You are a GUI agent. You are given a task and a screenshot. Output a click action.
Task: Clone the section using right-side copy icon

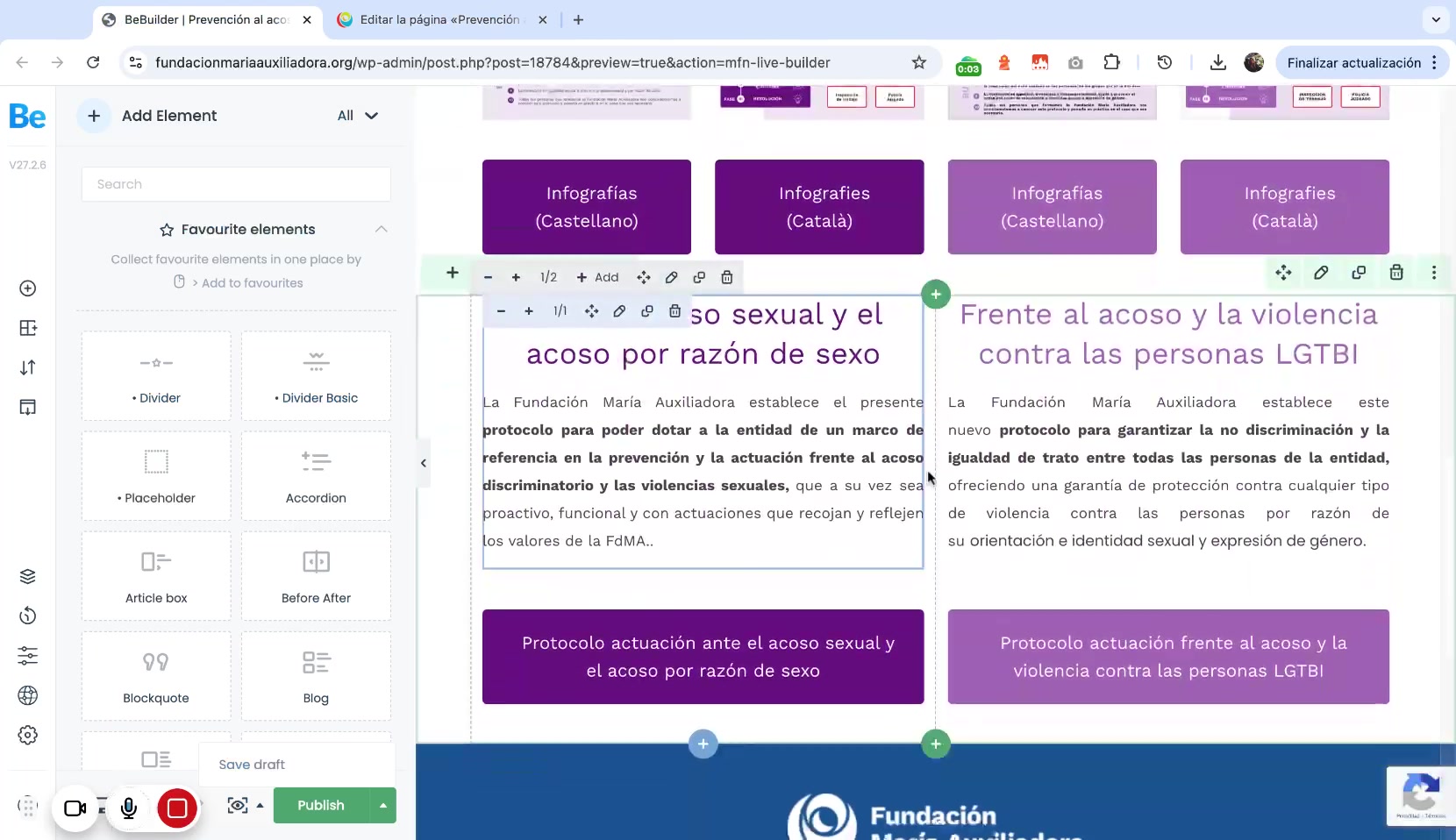coord(1359,273)
